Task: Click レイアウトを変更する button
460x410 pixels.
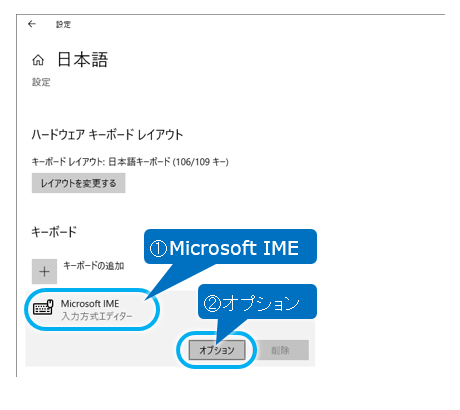Action: (78, 183)
